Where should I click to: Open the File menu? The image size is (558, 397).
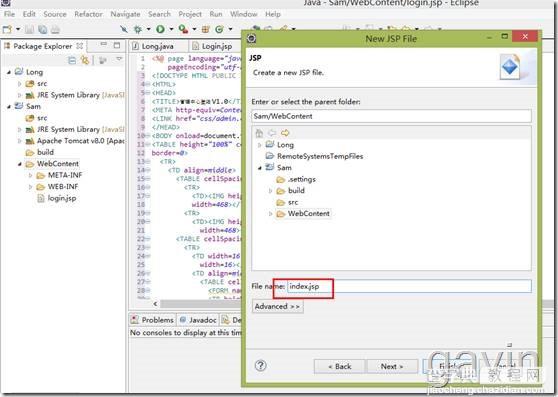click(x=9, y=14)
